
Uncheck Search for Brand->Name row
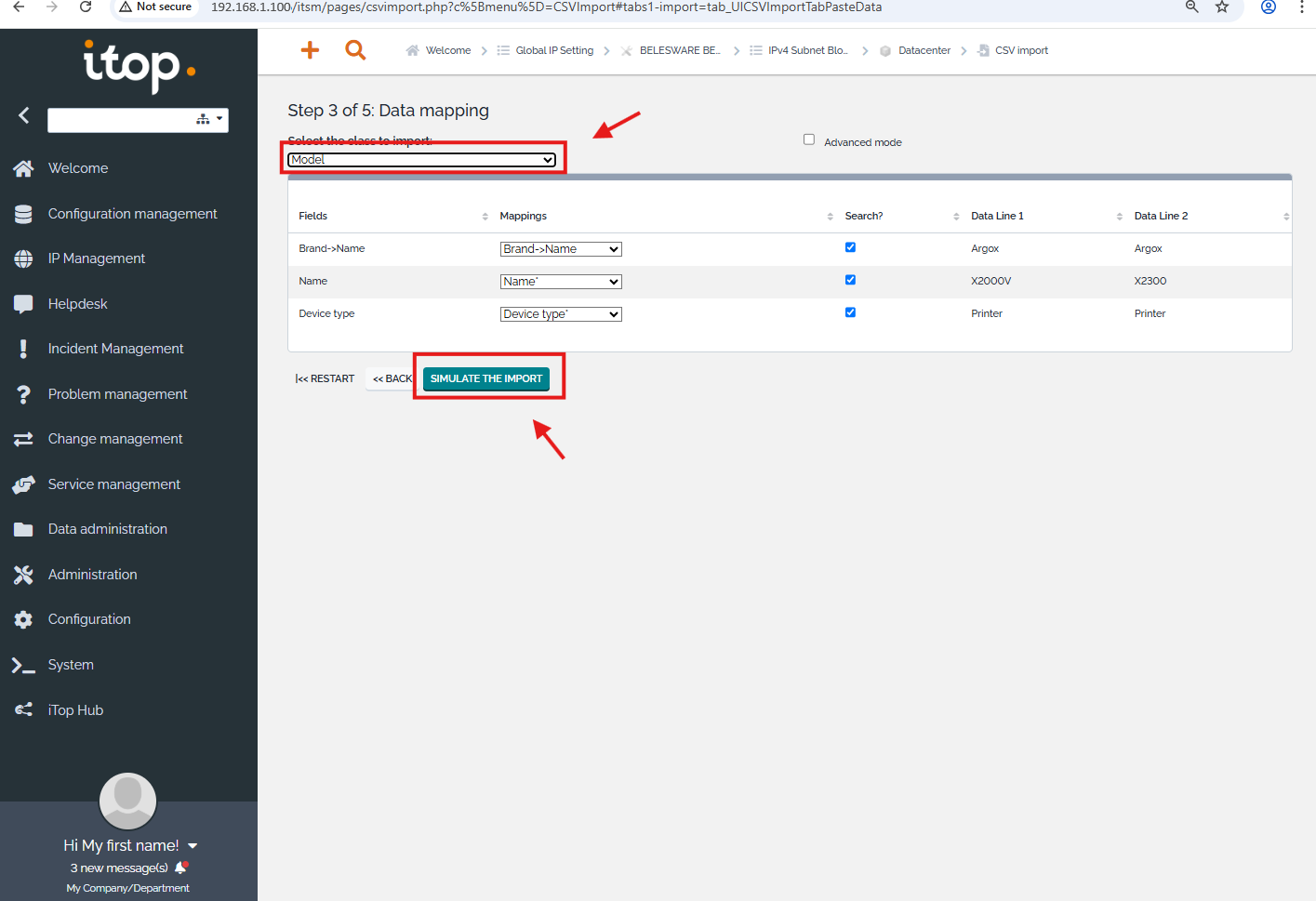pos(850,247)
